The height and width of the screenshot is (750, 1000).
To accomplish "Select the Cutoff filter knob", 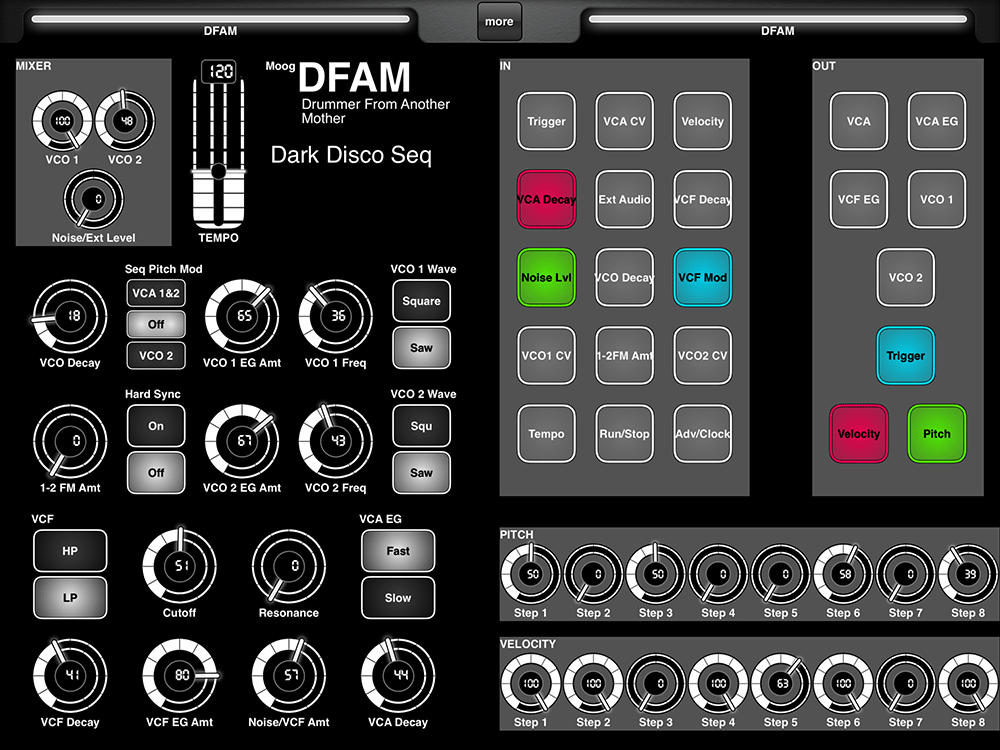I will point(179,567).
